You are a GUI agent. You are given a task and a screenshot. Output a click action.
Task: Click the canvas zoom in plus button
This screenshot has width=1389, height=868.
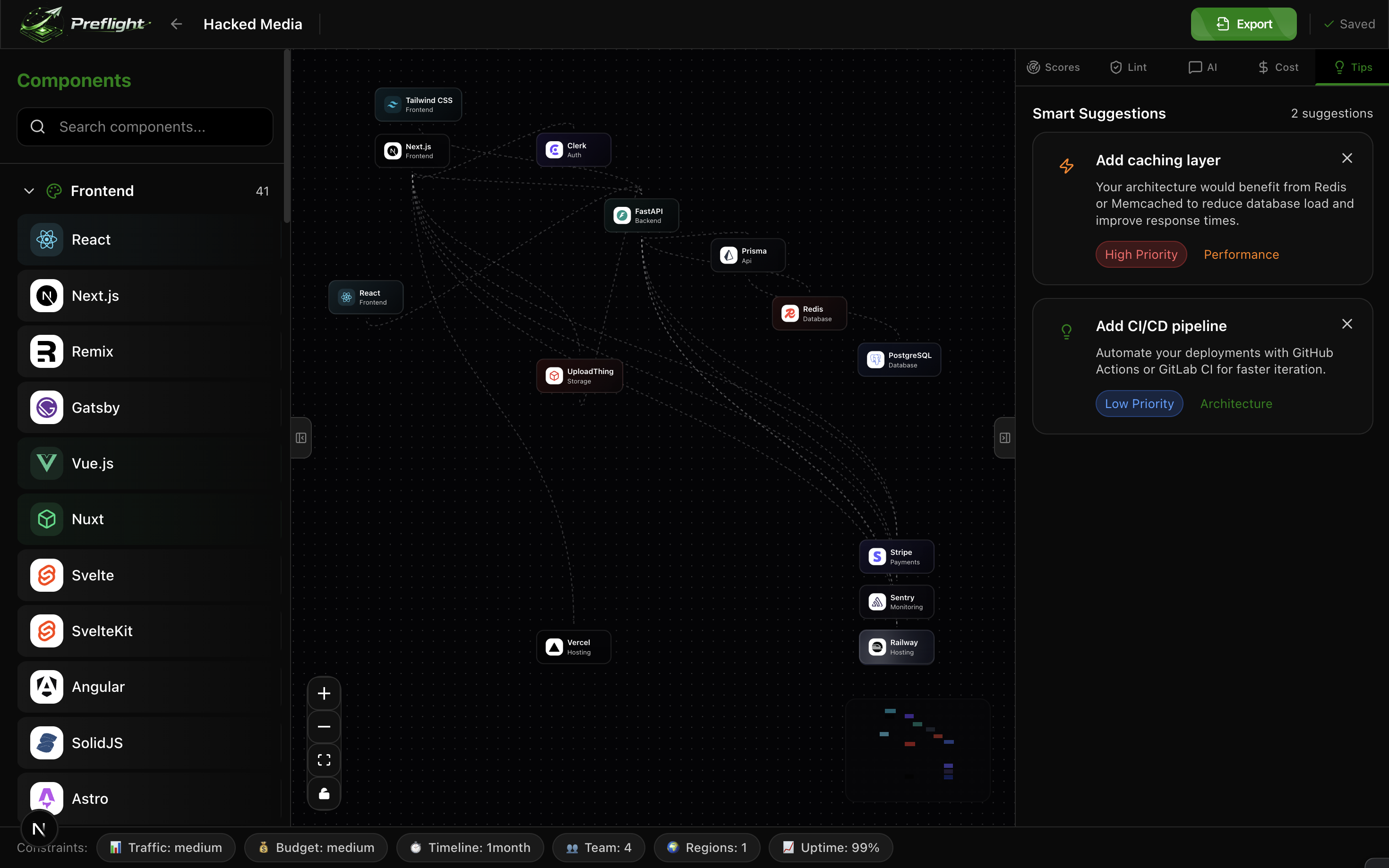[x=324, y=693]
